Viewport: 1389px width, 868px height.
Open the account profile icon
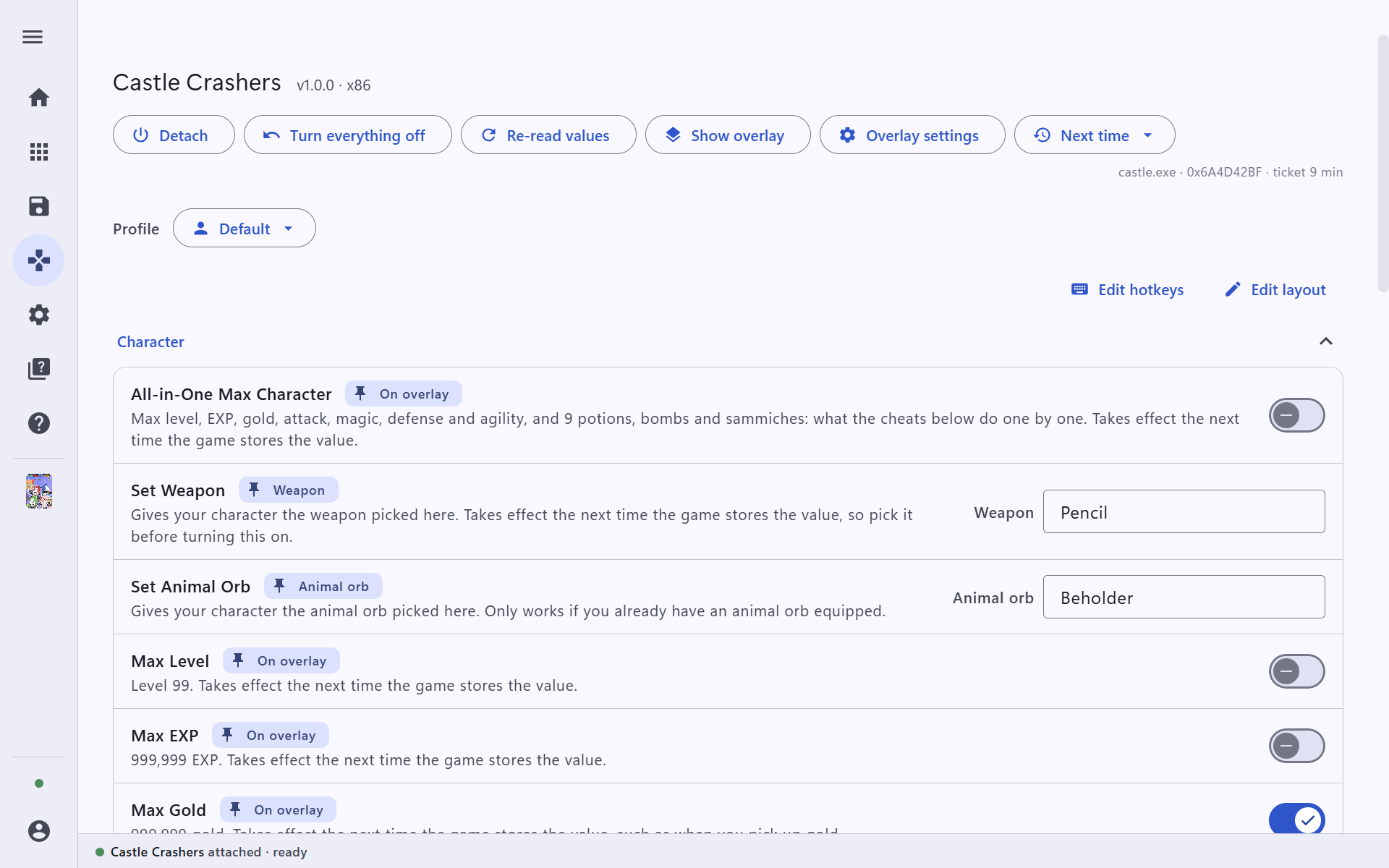(x=39, y=831)
